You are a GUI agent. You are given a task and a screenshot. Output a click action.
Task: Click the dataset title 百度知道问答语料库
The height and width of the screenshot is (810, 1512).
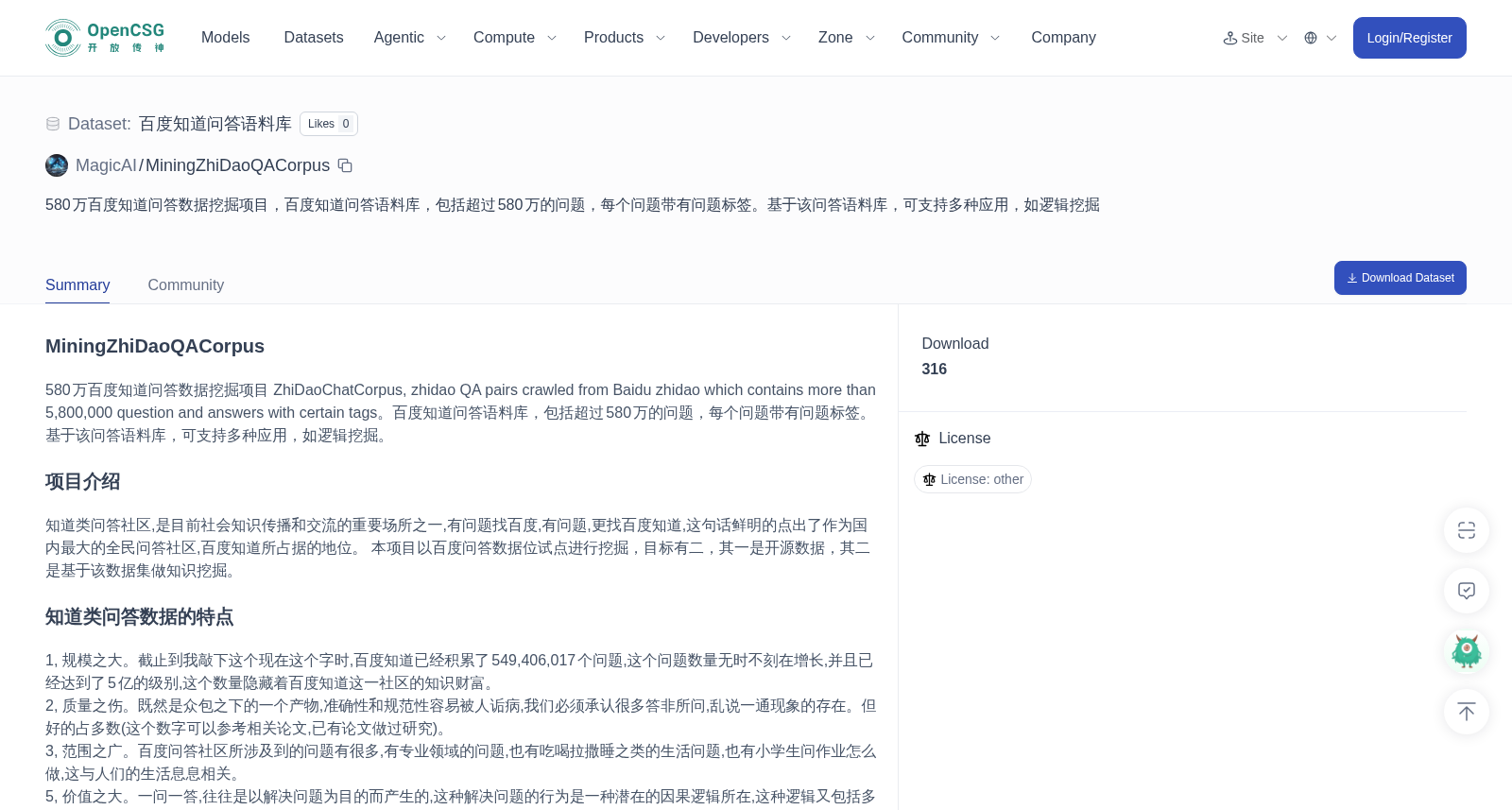coord(215,124)
